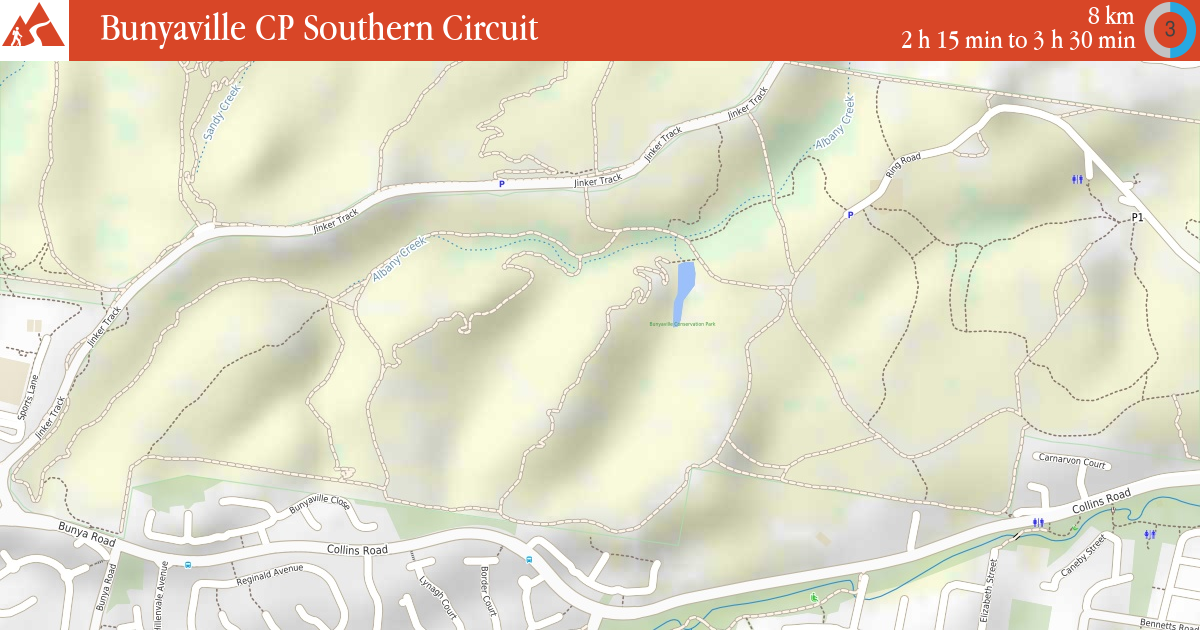
Task: Click the P1 marker label
Action: (x=1137, y=217)
